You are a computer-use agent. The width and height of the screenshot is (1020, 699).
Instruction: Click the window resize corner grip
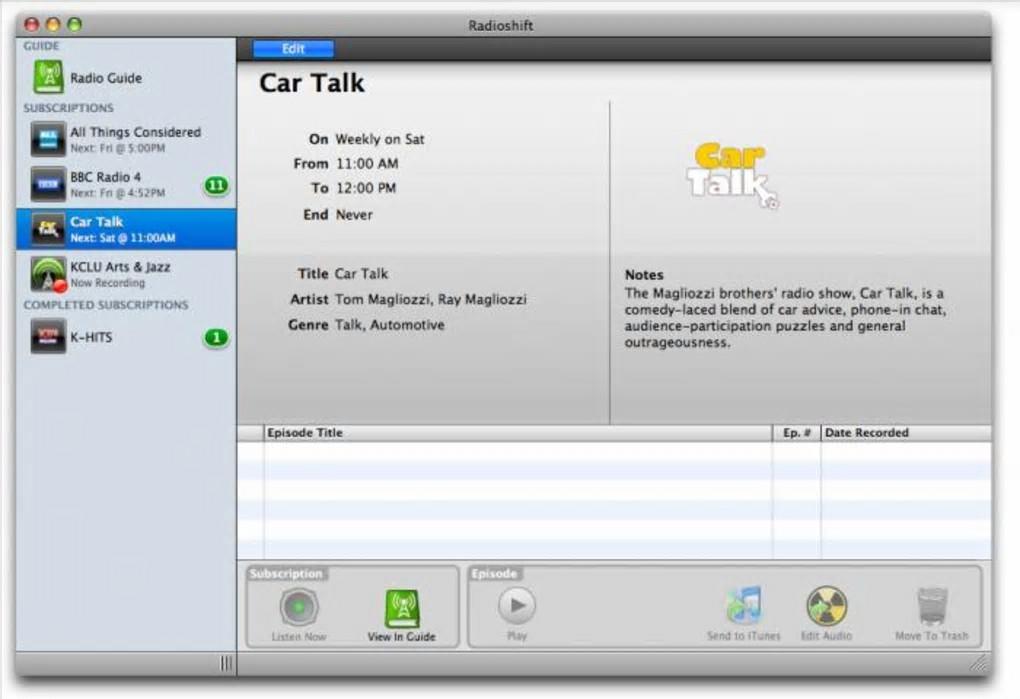[979, 663]
